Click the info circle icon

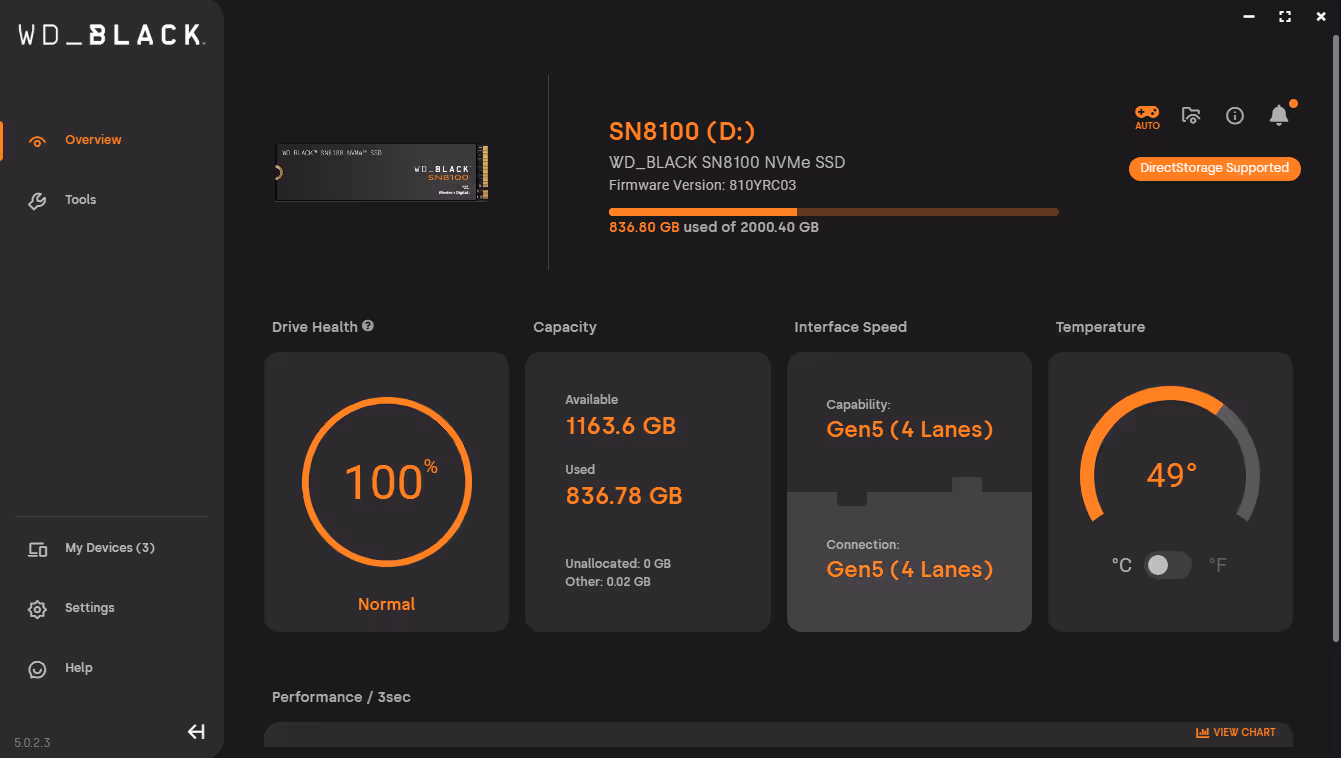click(1234, 115)
